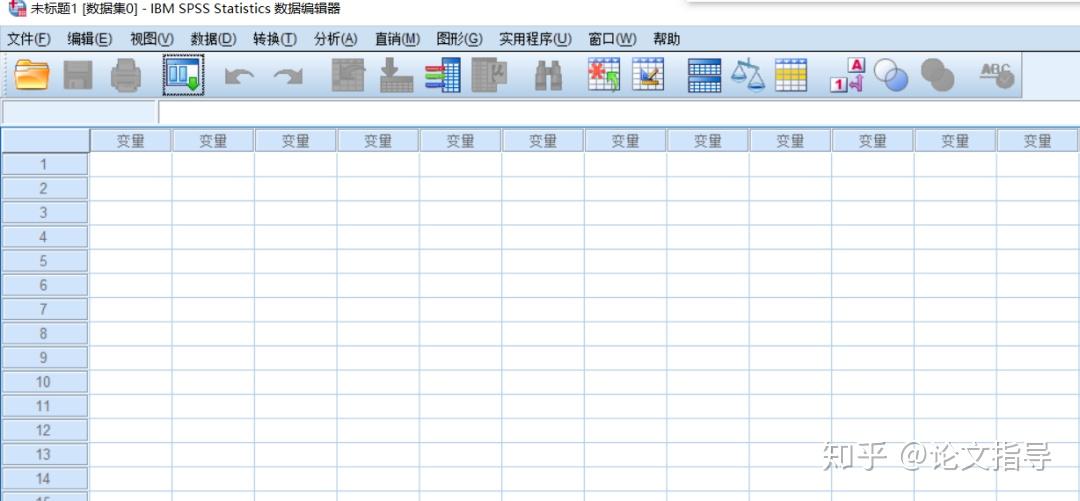Select row 11 header

click(x=44, y=406)
